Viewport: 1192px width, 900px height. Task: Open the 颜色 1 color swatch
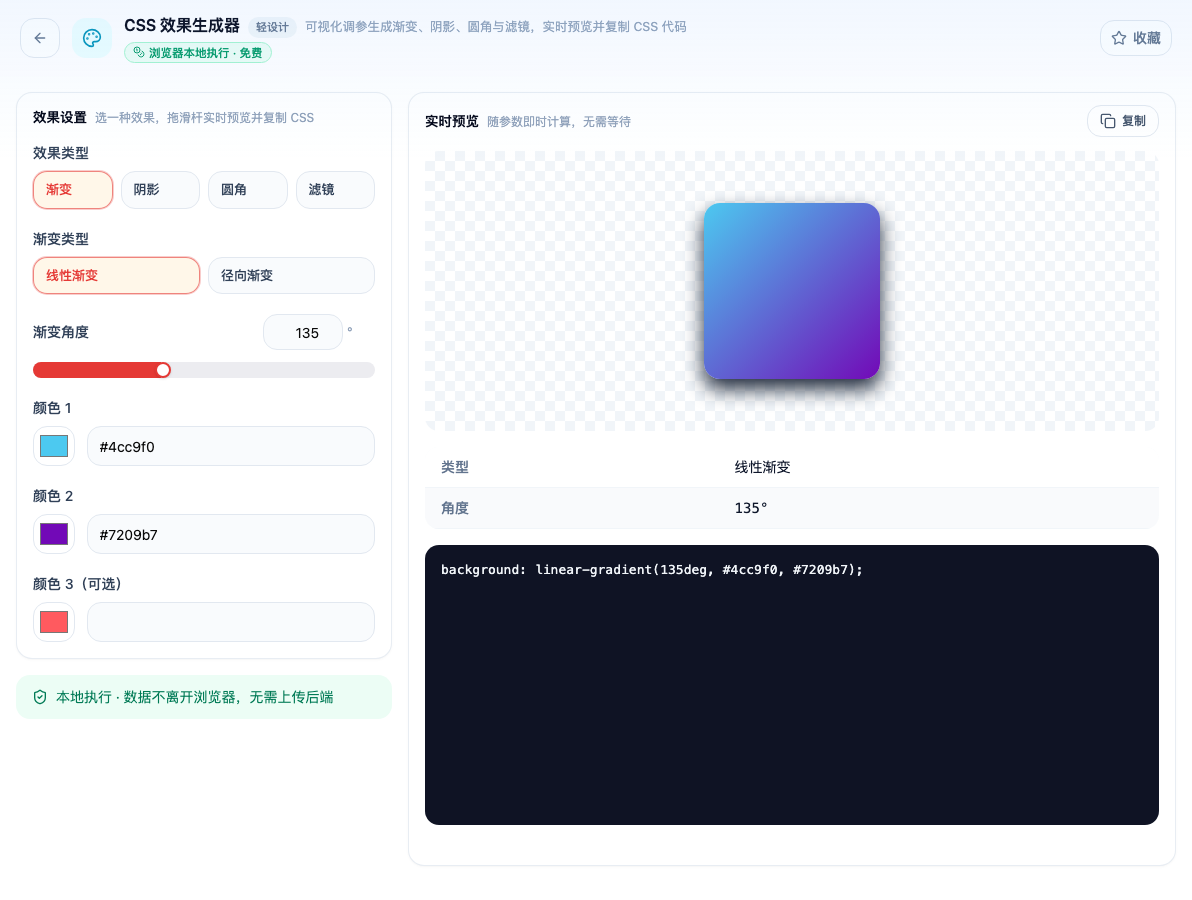click(54, 446)
